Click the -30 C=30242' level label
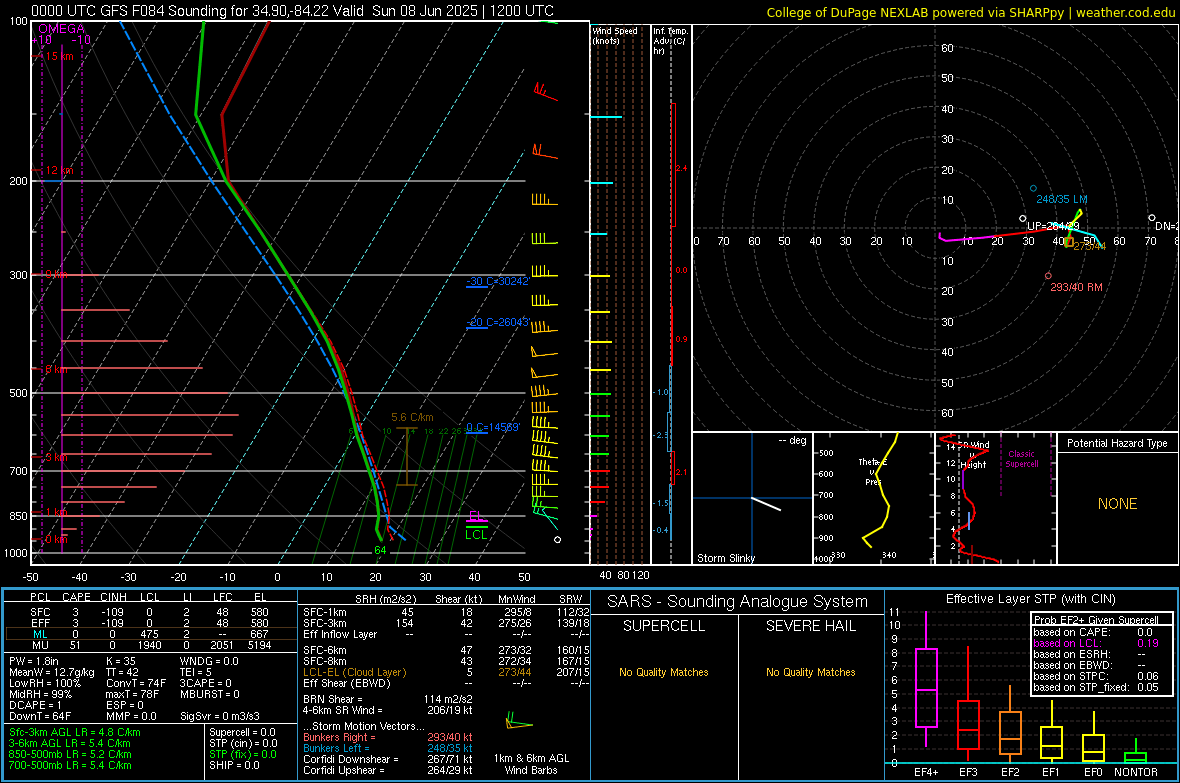This screenshot has height=783, width=1180. [497, 281]
